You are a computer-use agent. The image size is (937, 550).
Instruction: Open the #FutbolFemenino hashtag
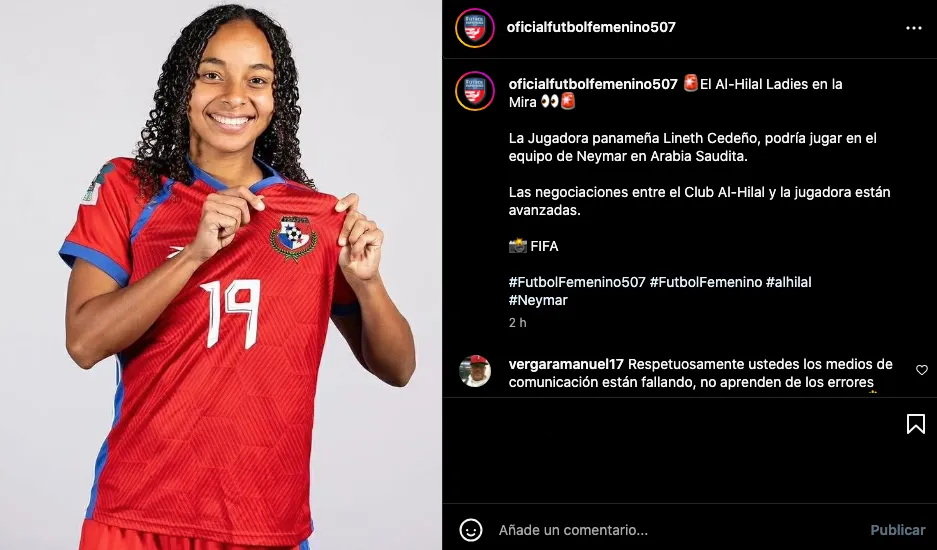(x=706, y=282)
